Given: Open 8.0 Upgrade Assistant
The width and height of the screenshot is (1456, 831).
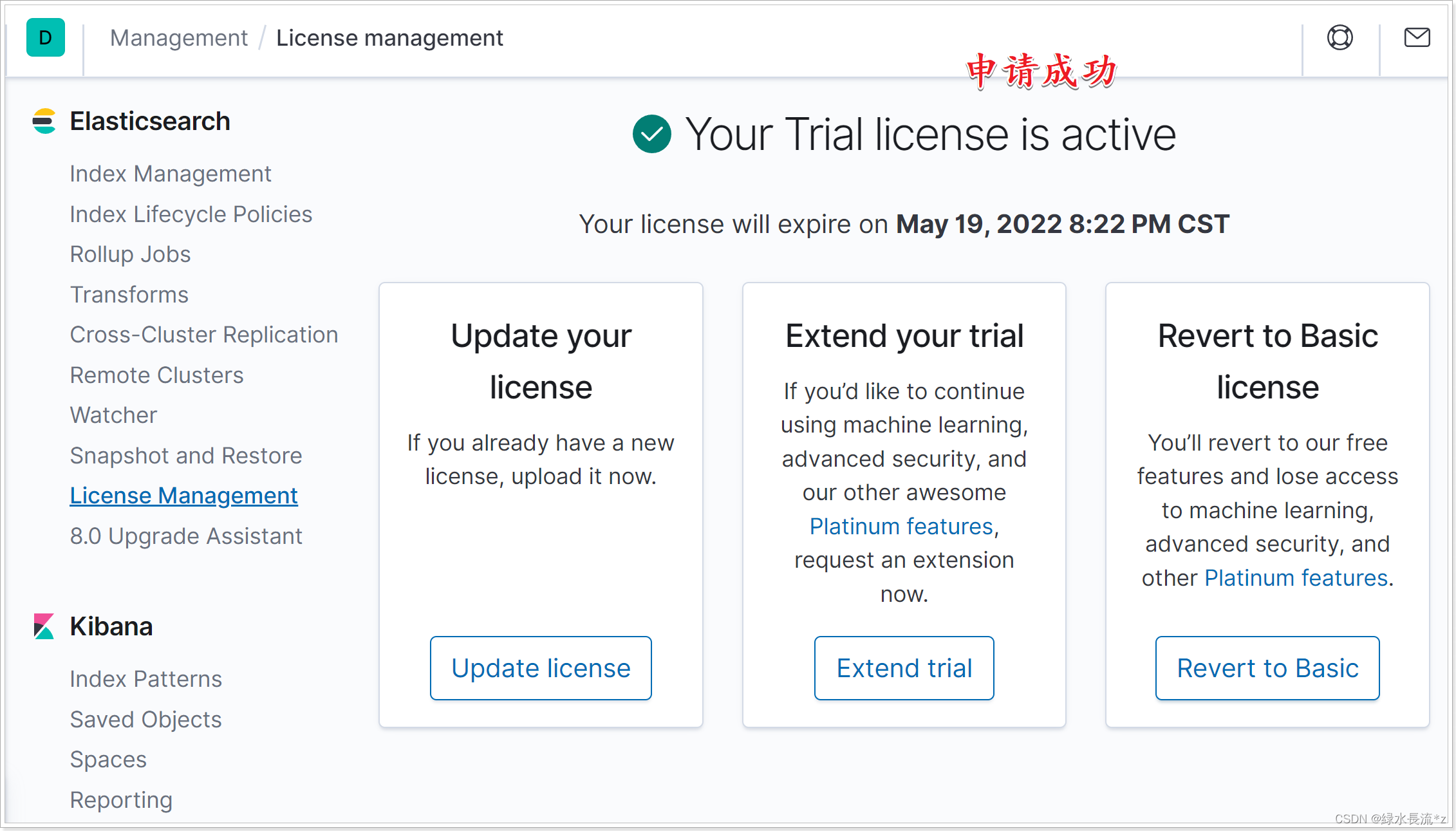Looking at the screenshot, I should point(185,536).
